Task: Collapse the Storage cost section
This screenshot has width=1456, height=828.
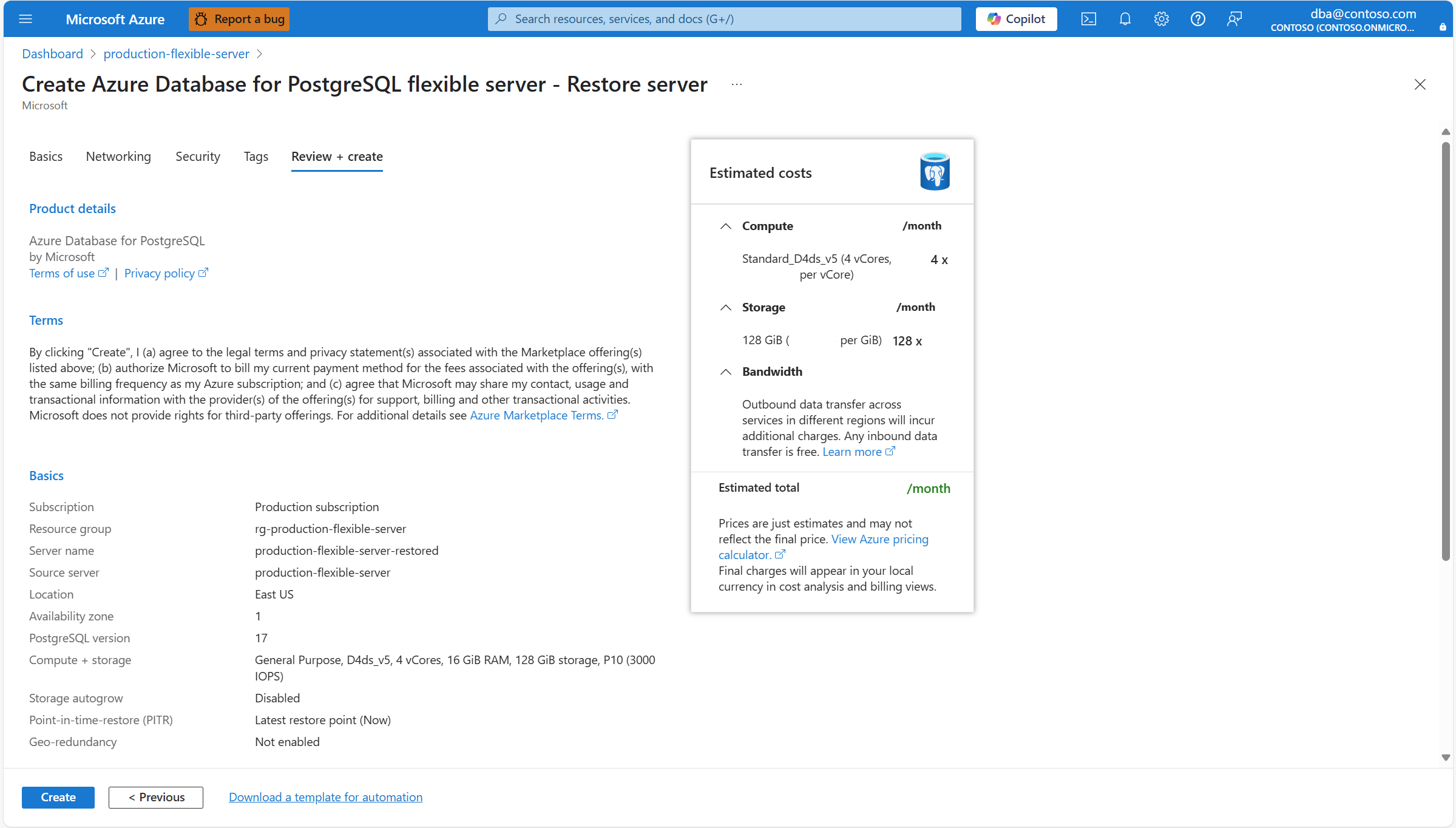Action: tap(725, 307)
